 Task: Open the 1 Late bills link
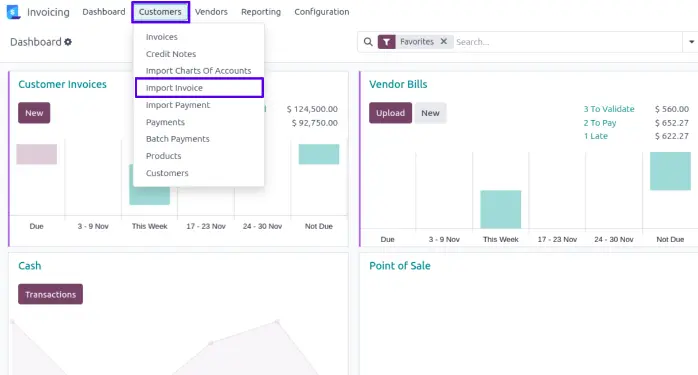596,136
